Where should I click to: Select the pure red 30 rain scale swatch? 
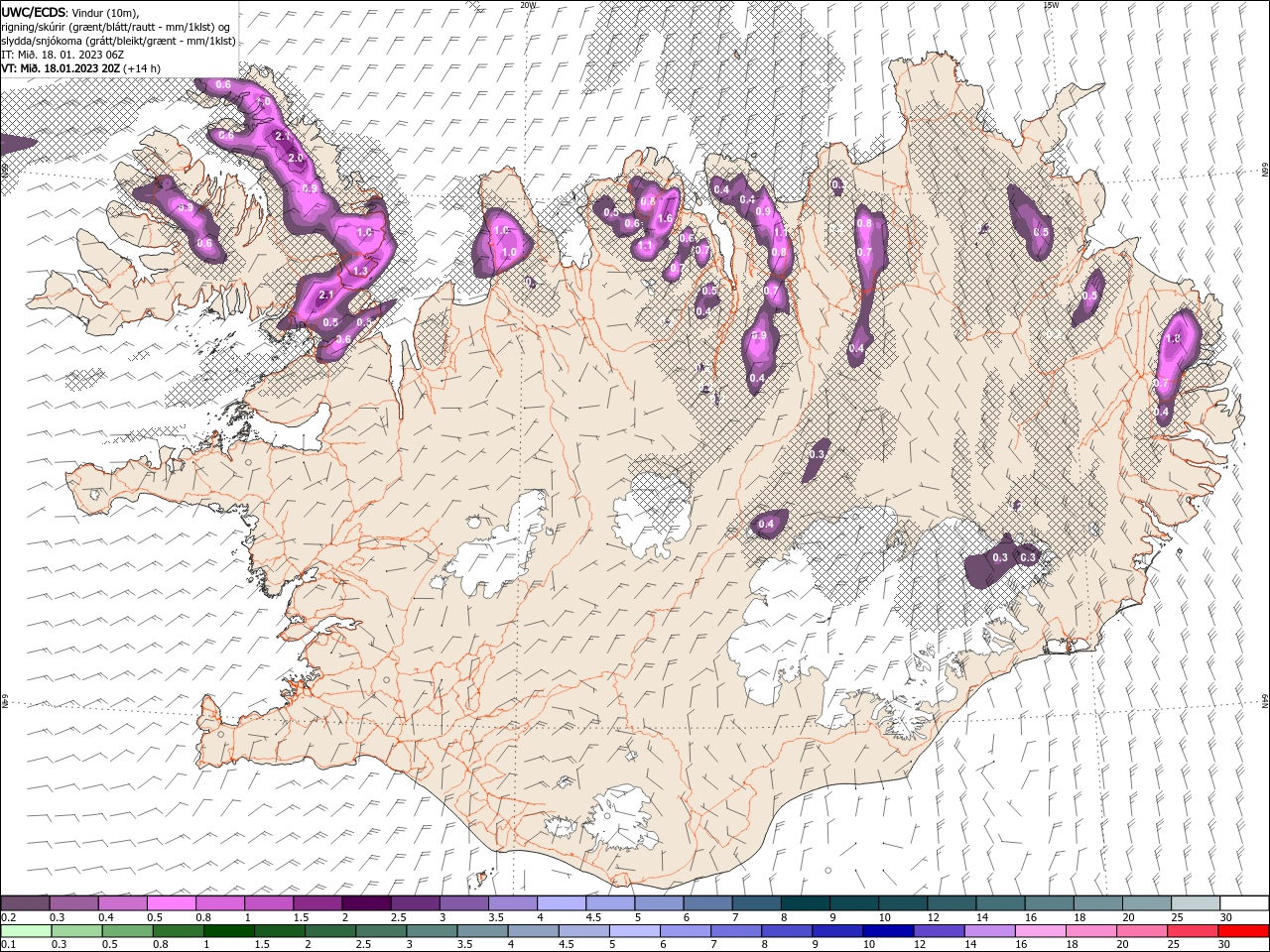pos(1242,931)
